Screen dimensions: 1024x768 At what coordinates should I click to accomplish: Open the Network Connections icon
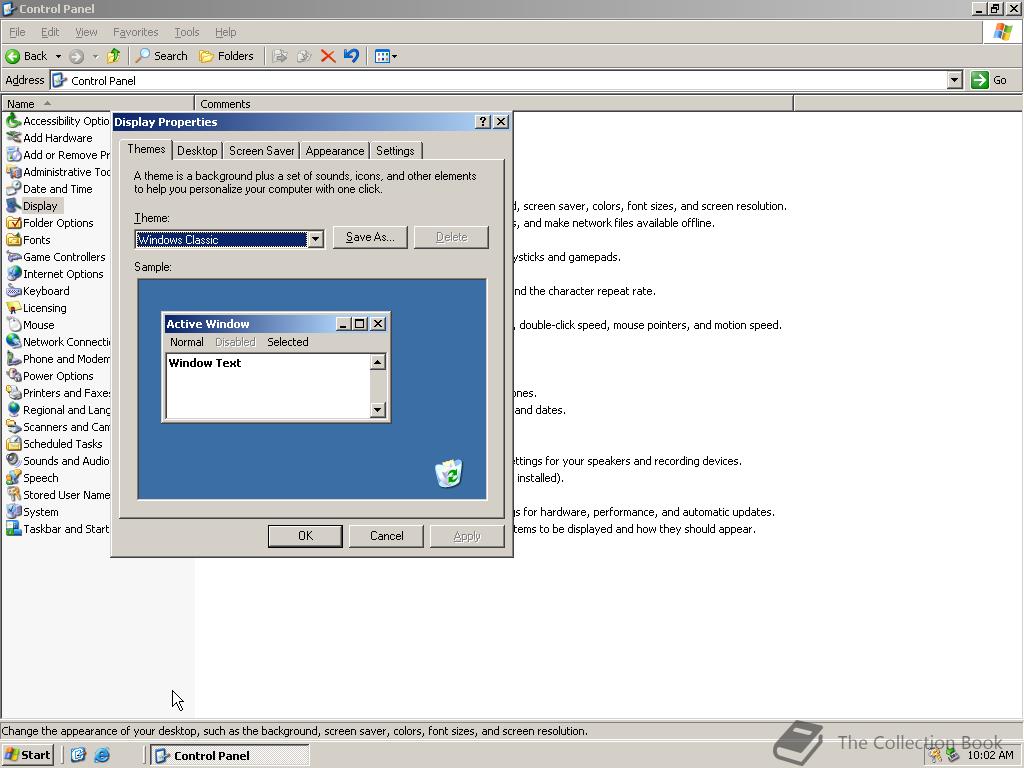tap(14, 342)
